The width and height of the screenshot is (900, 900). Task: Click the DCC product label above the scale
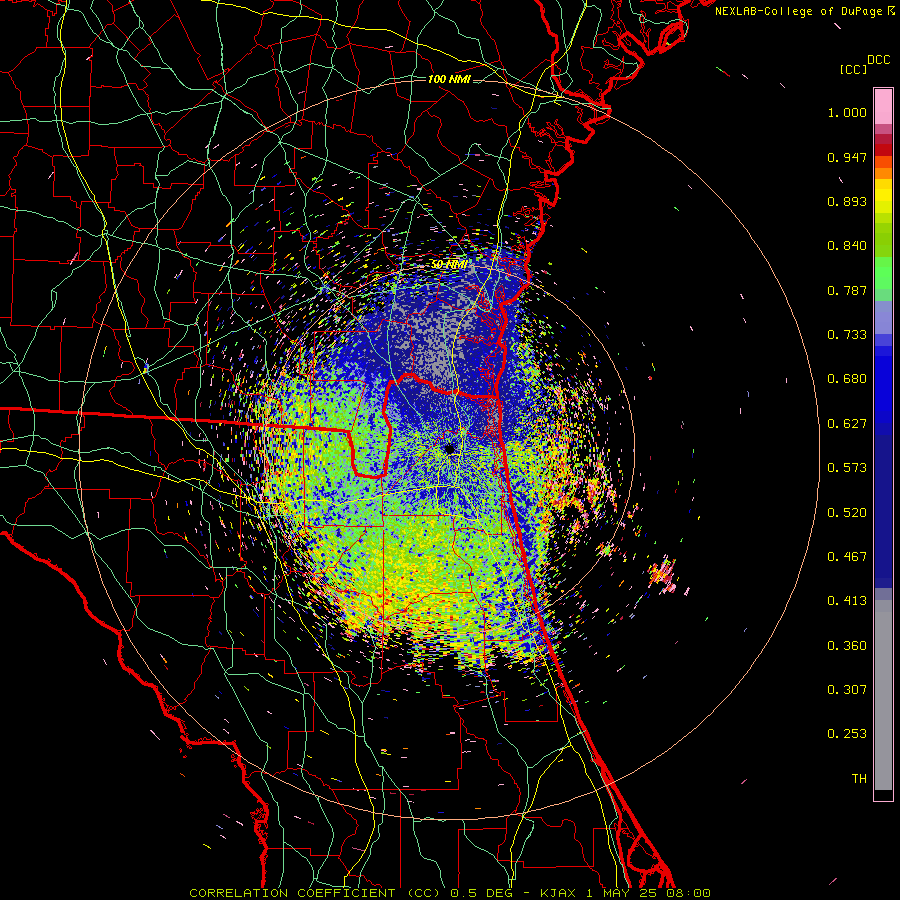pos(878,60)
